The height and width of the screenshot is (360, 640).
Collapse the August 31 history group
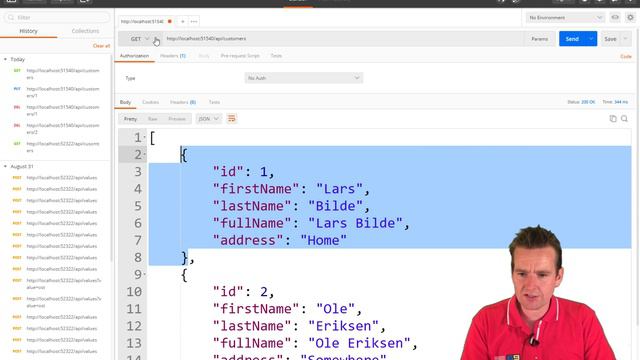[5, 167]
